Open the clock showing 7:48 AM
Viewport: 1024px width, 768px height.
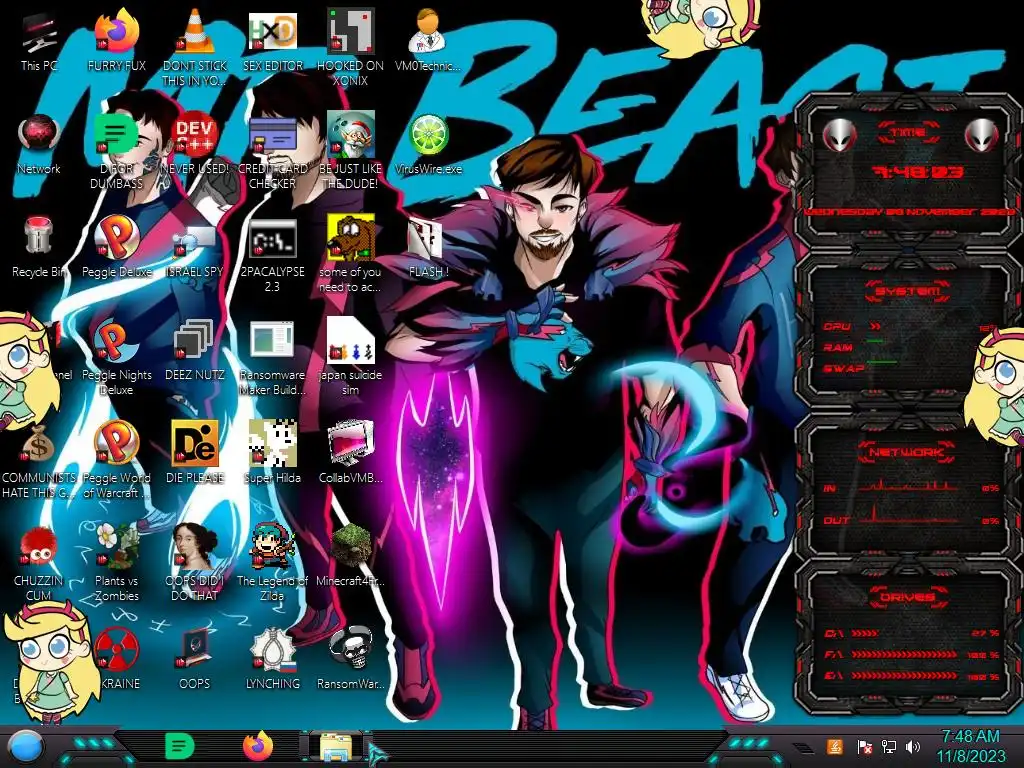coord(970,746)
